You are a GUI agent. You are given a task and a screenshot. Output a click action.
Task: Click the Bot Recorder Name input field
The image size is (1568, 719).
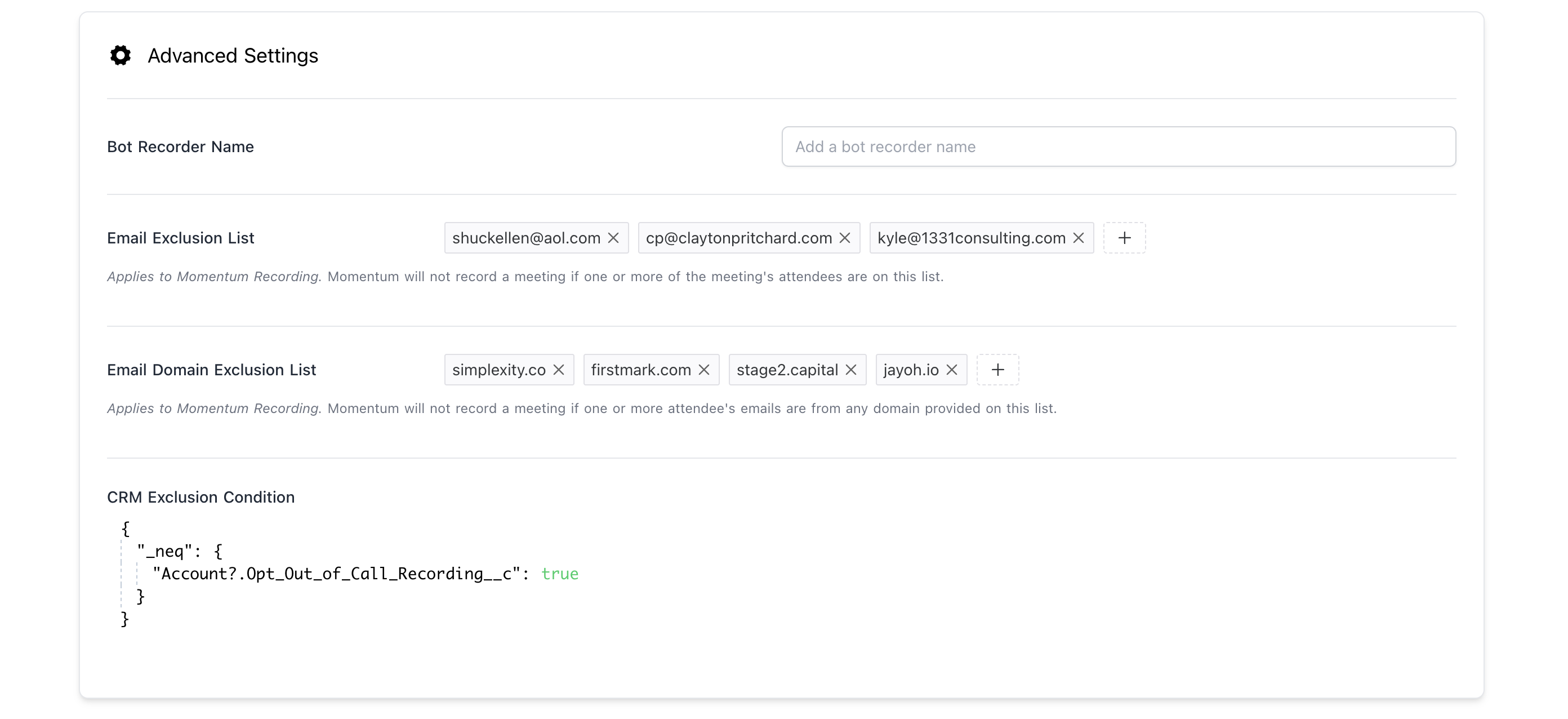pyautogui.click(x=1118, y=147)
